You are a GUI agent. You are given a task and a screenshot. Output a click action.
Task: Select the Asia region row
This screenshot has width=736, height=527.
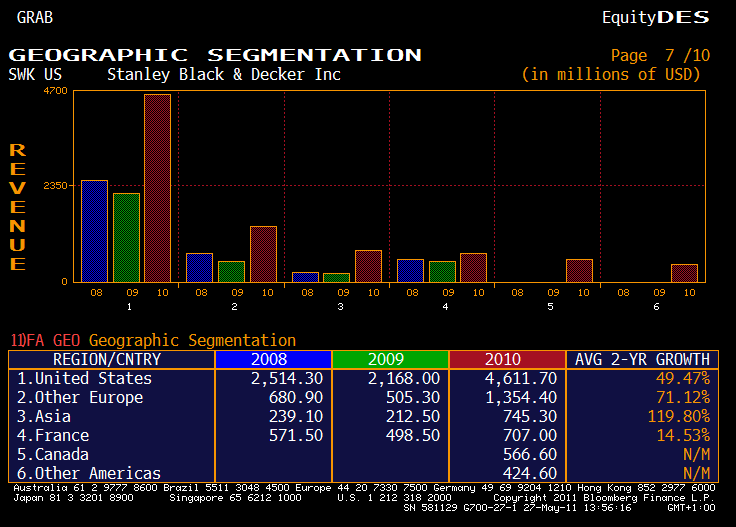click(45, 417)
